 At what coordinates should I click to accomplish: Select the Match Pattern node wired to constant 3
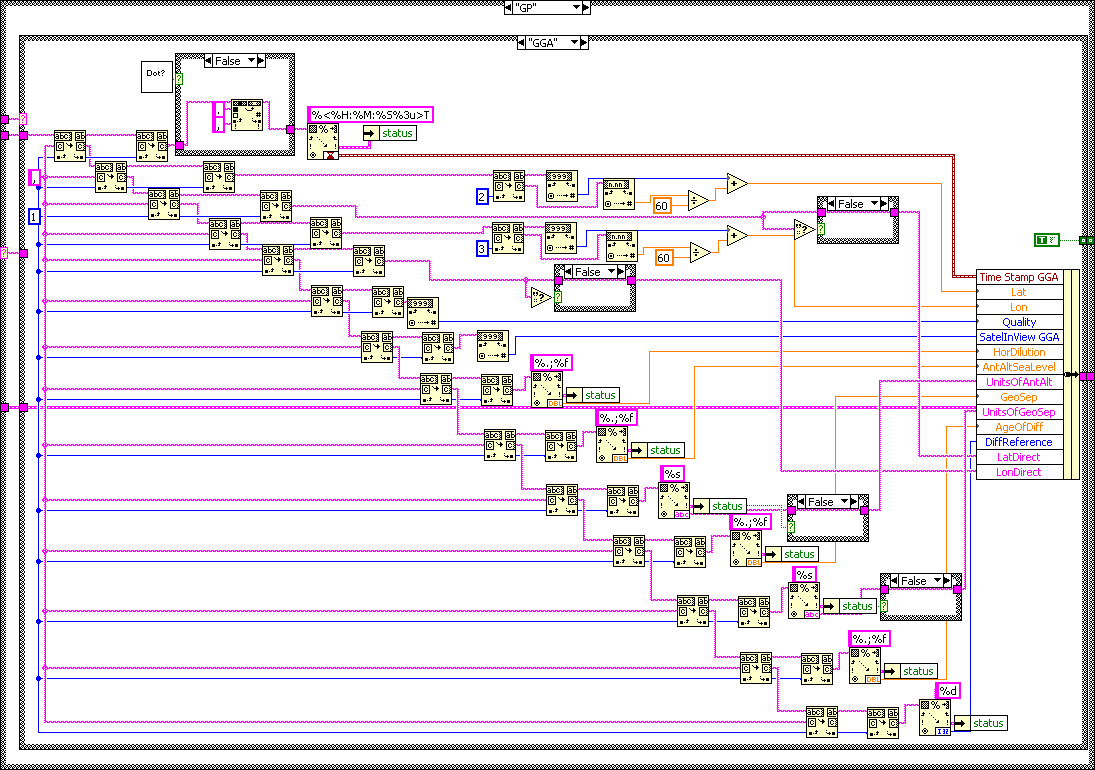508,238
